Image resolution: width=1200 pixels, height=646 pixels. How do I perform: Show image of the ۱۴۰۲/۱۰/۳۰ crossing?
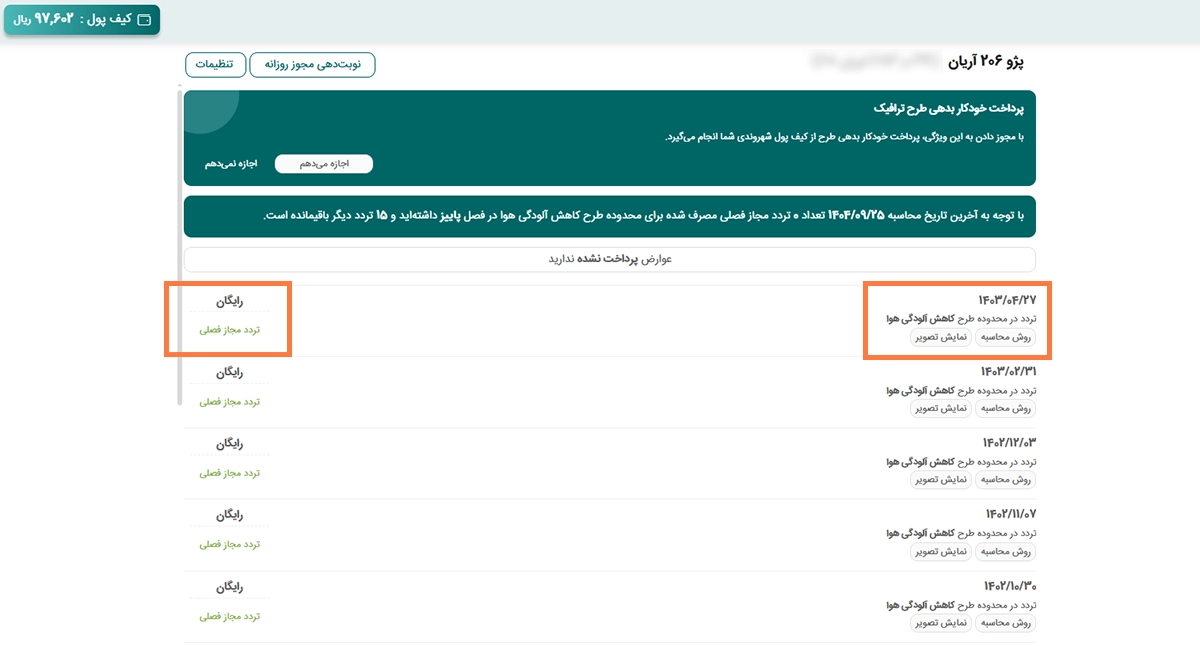939,623
